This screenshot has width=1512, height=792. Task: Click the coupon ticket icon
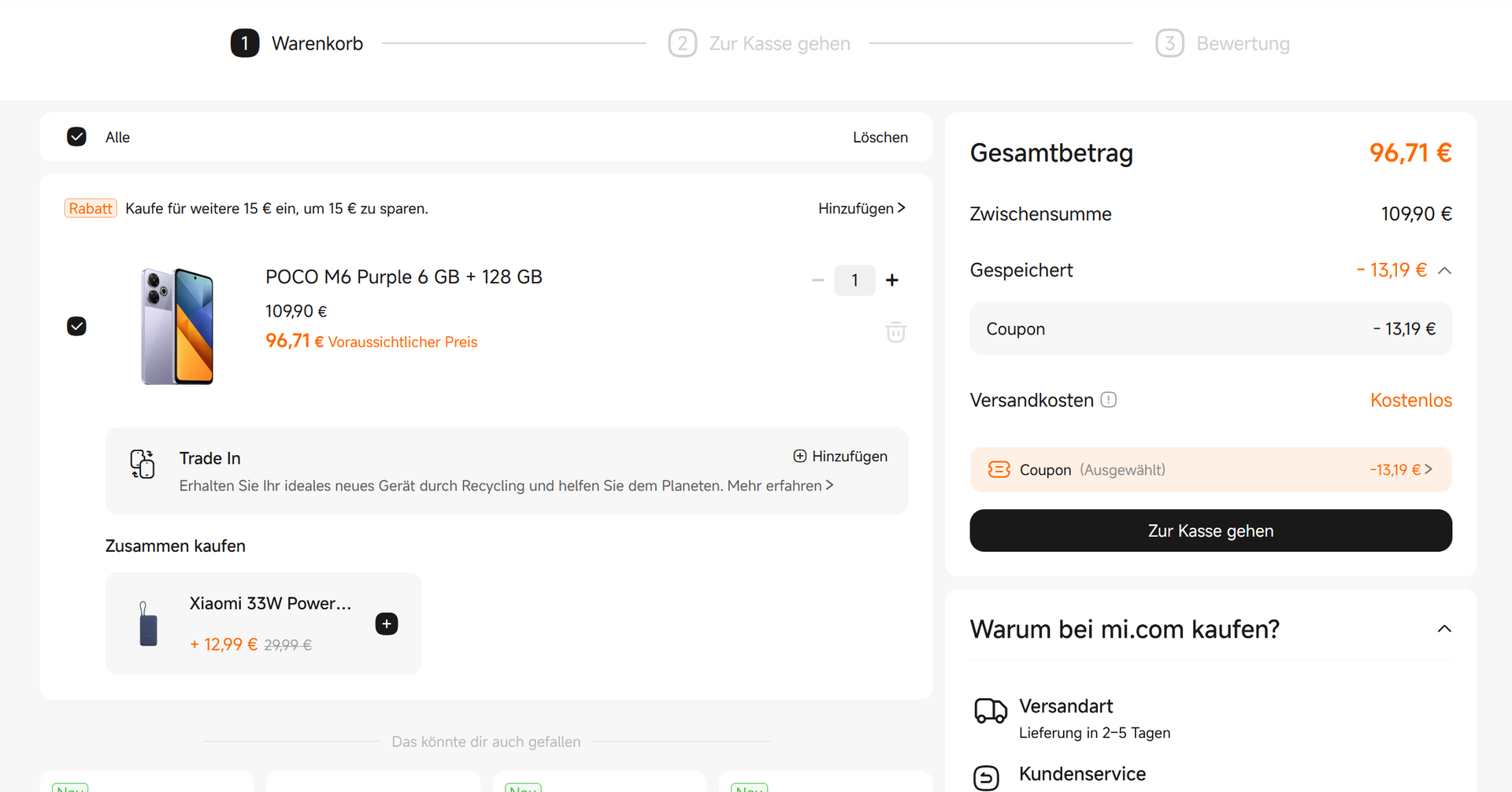click(999, 470)
